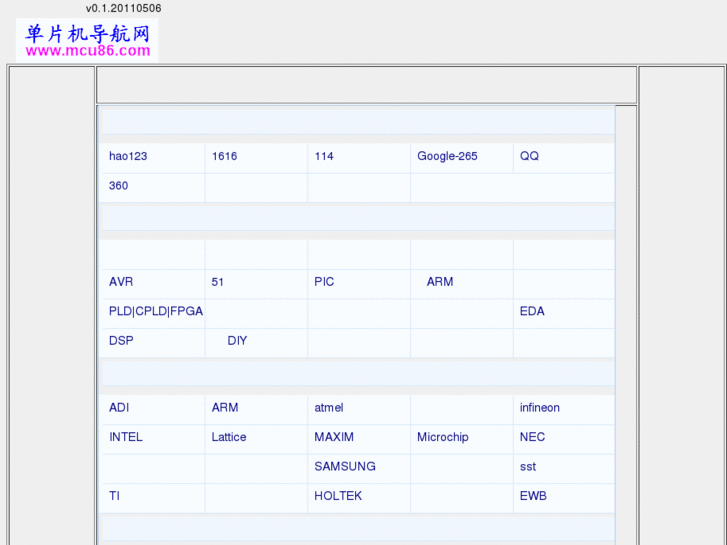This screenshot has width=727, height=545.
Task: Open the DIY link
Action: (237, 341)
